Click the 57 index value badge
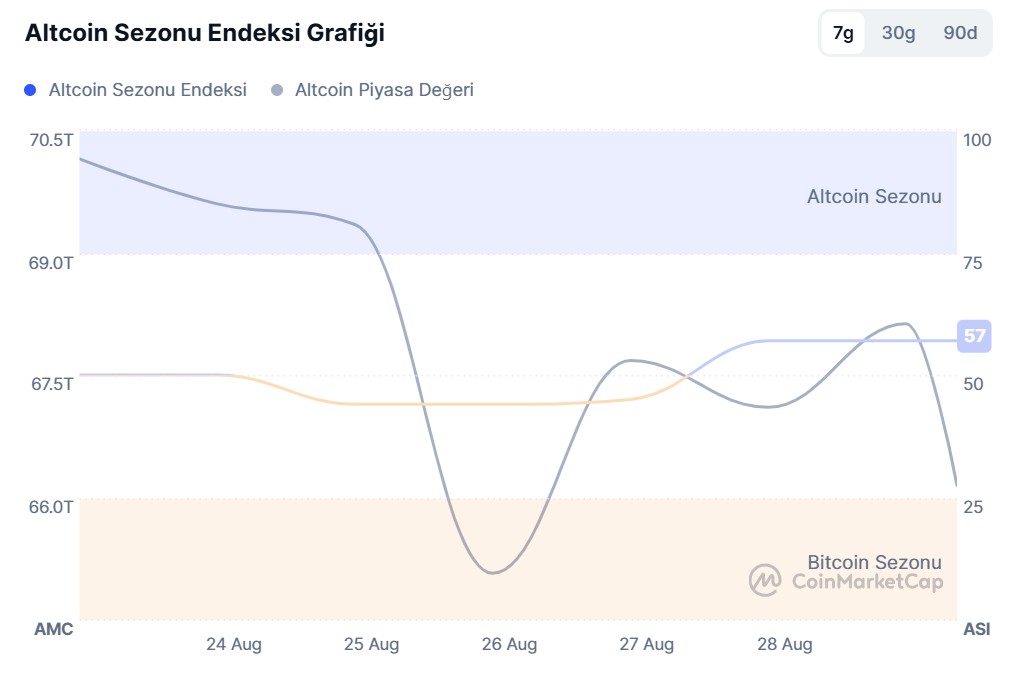Screen dimensions: 1020x681 pos(974,336)
